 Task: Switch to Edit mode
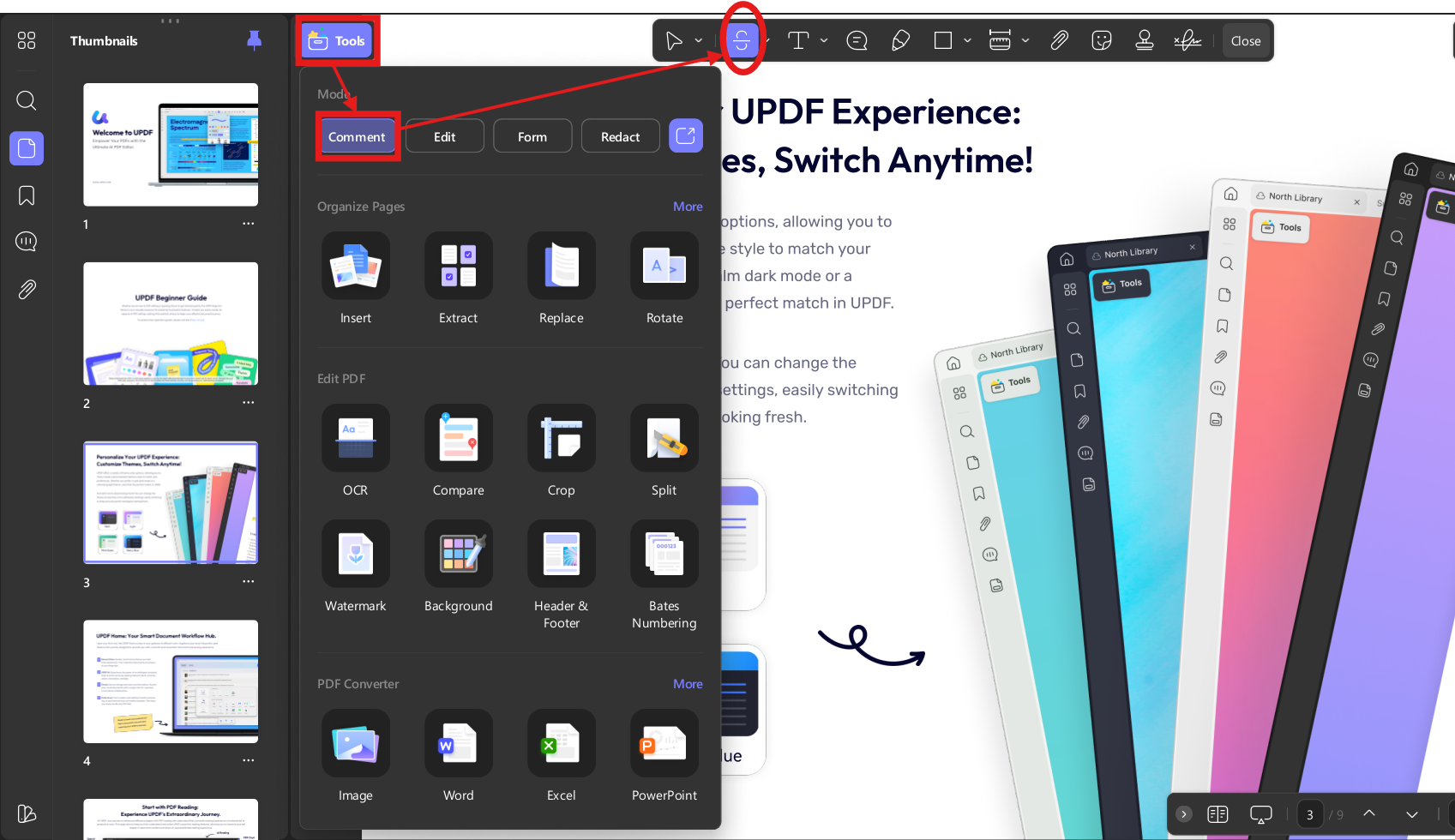click(445, 136)
